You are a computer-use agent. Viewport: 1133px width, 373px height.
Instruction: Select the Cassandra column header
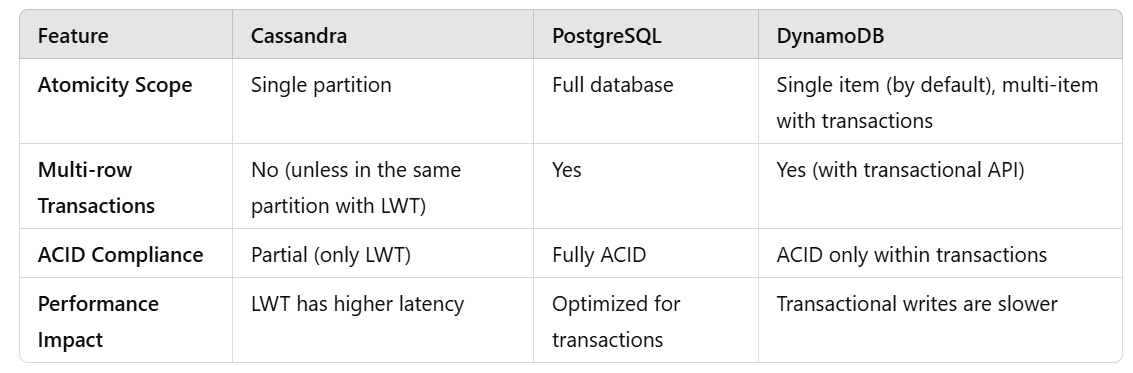click(298, 35)
